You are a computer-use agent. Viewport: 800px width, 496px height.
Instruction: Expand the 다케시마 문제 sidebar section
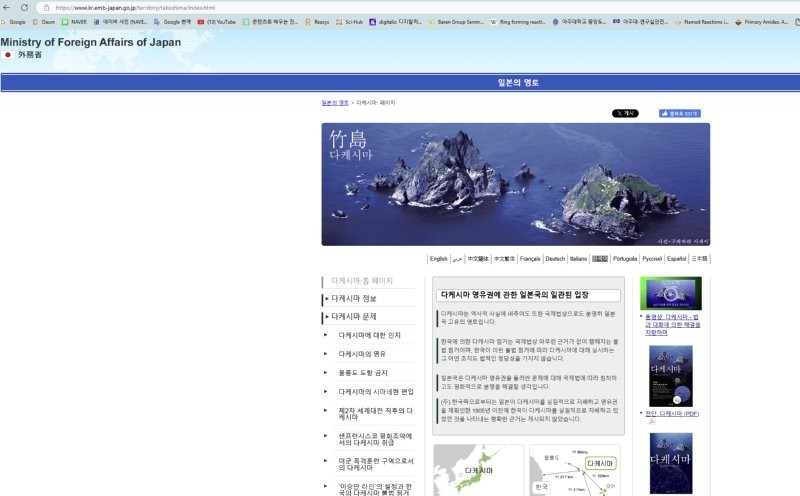tap(354, 316)
